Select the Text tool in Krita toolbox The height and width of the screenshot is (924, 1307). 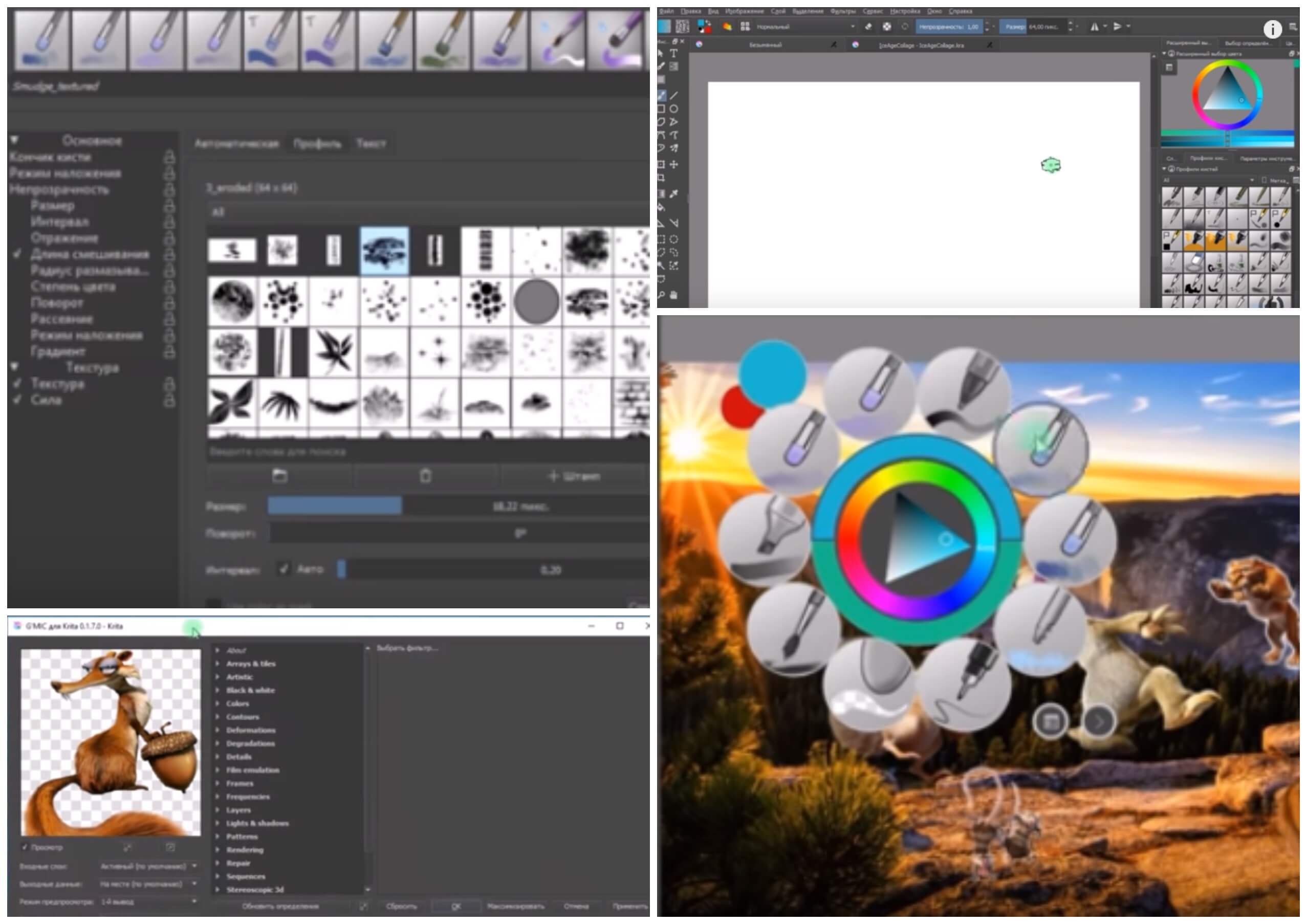(x=673, y=54)
